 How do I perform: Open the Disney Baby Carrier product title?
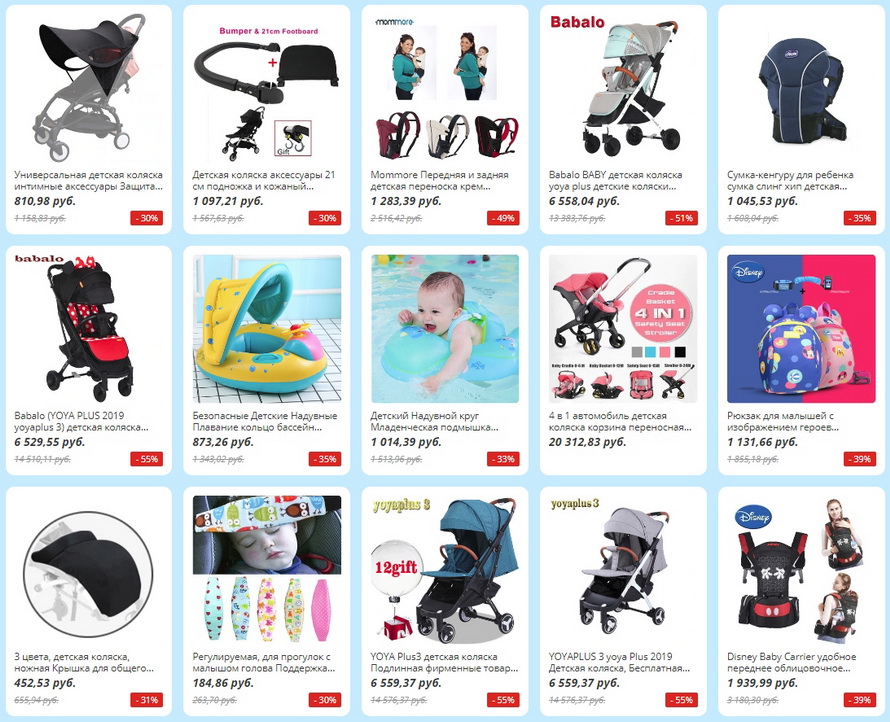(x=792, y=662)
